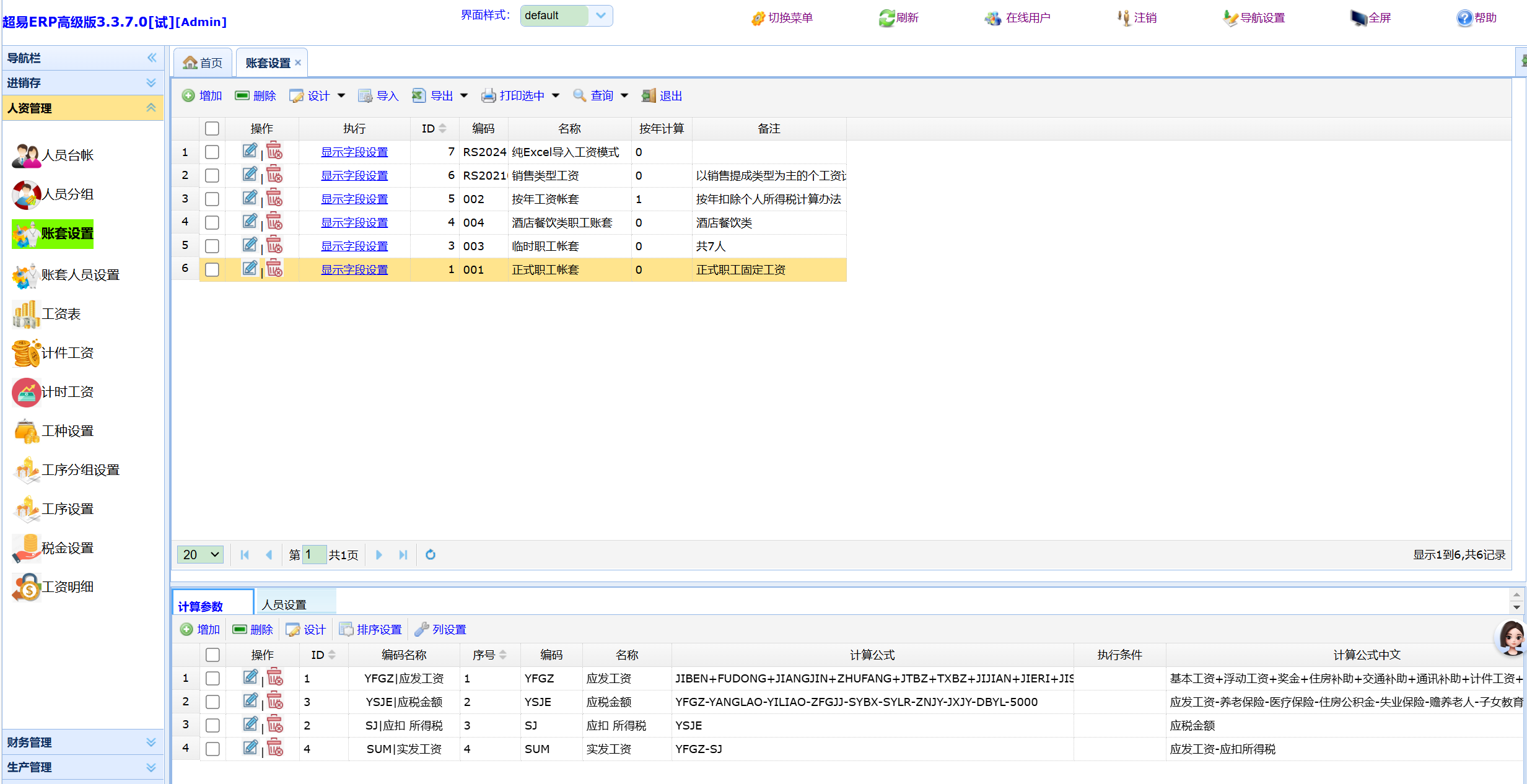Open the 界面样式 default dropdown
Screen dimensions: 1527x784
[600, 15]
